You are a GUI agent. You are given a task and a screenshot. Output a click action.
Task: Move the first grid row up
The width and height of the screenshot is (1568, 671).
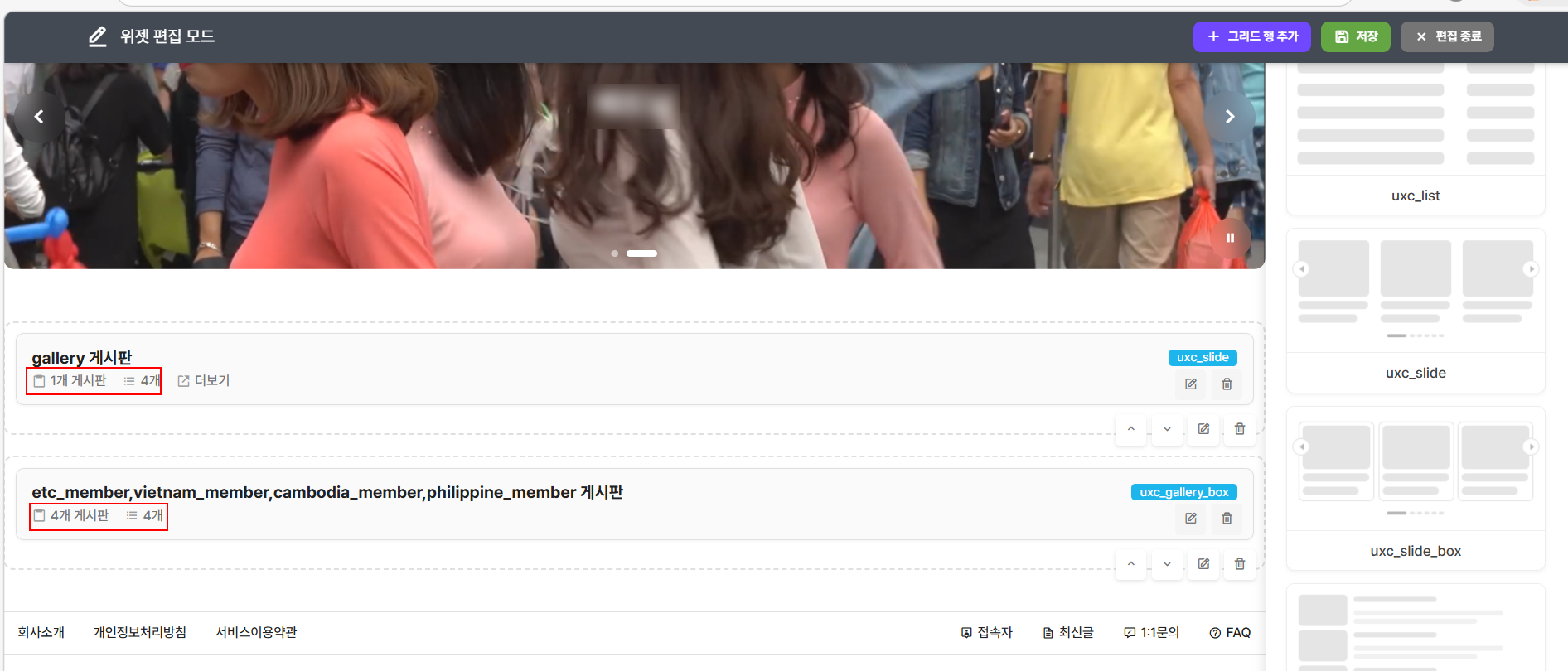(1131, 429)
